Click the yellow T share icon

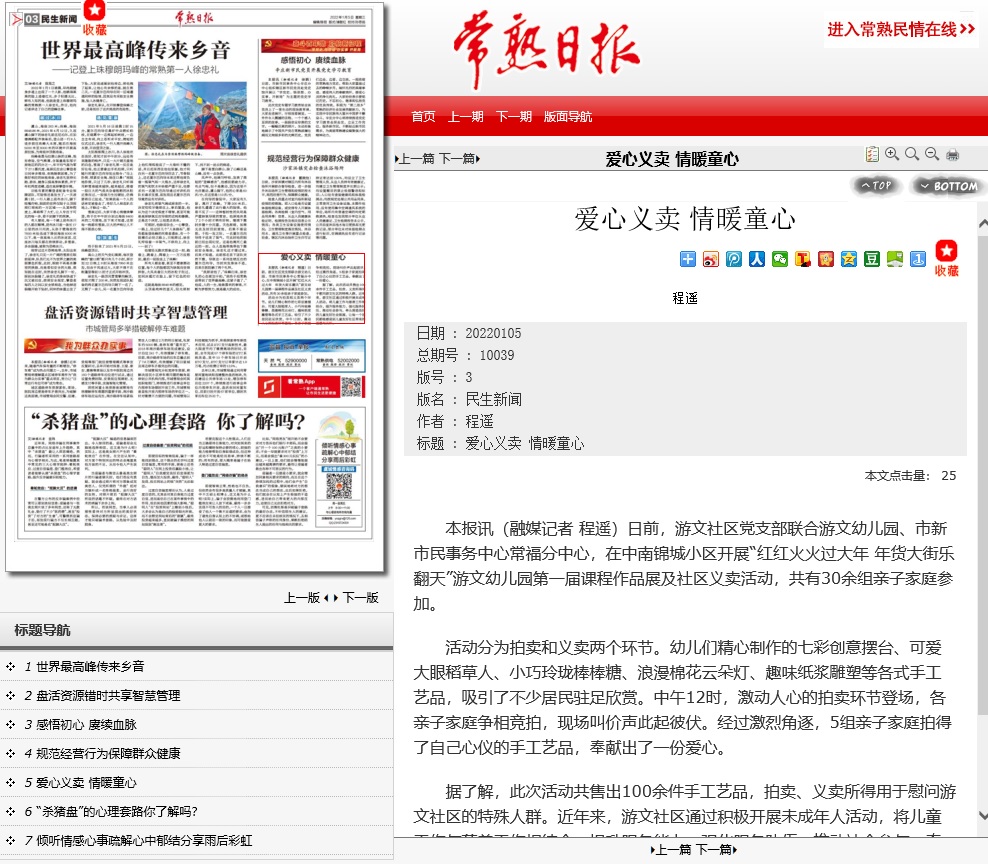click(803, 259)
